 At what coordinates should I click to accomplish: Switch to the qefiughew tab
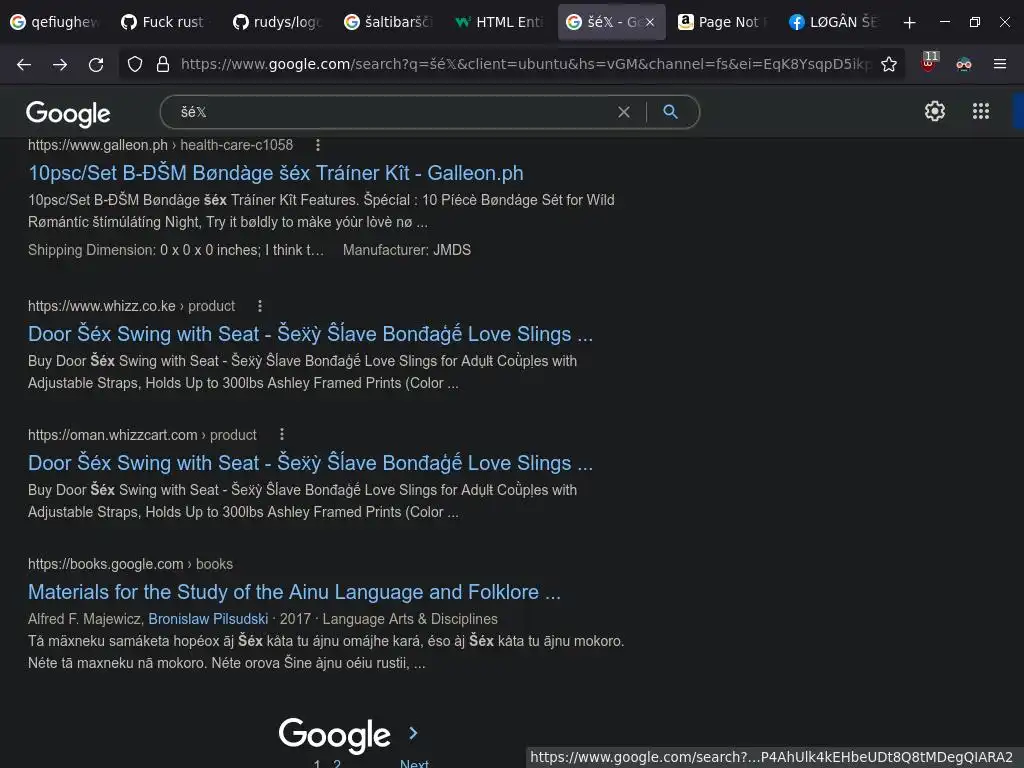click(x=54, y=22)
